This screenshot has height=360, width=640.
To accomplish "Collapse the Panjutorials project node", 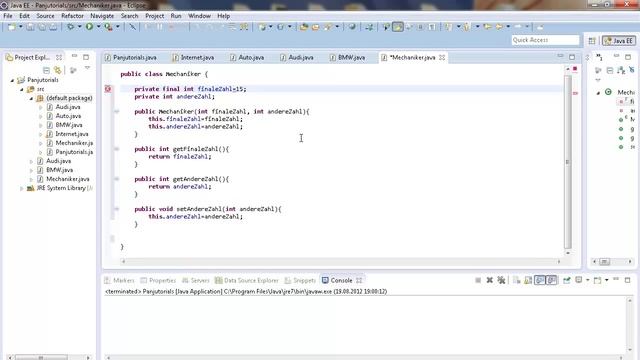I will 12,80.
